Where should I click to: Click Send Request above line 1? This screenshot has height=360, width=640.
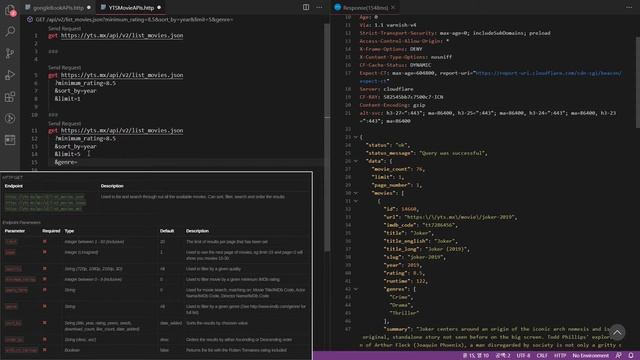(64, 28)
